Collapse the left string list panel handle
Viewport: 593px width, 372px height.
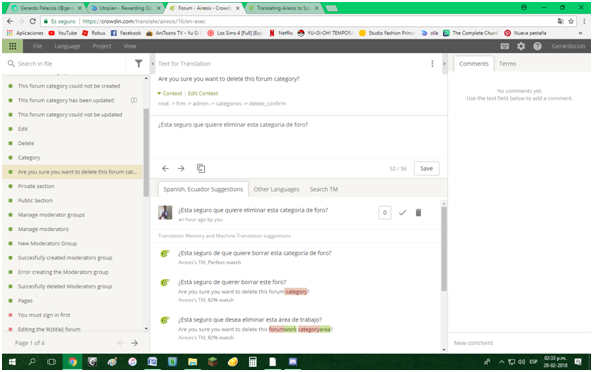point(152,64)
